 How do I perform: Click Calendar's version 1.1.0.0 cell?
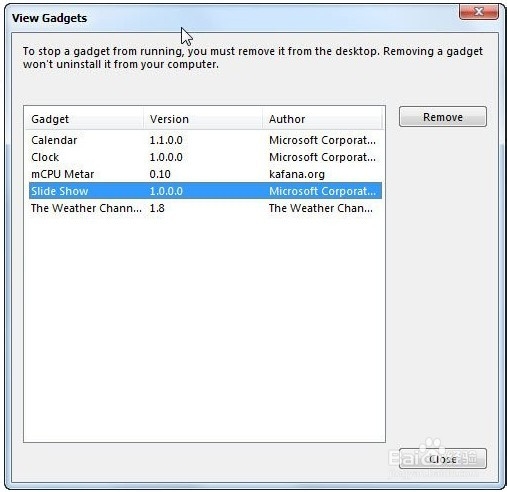pos(166,140)
